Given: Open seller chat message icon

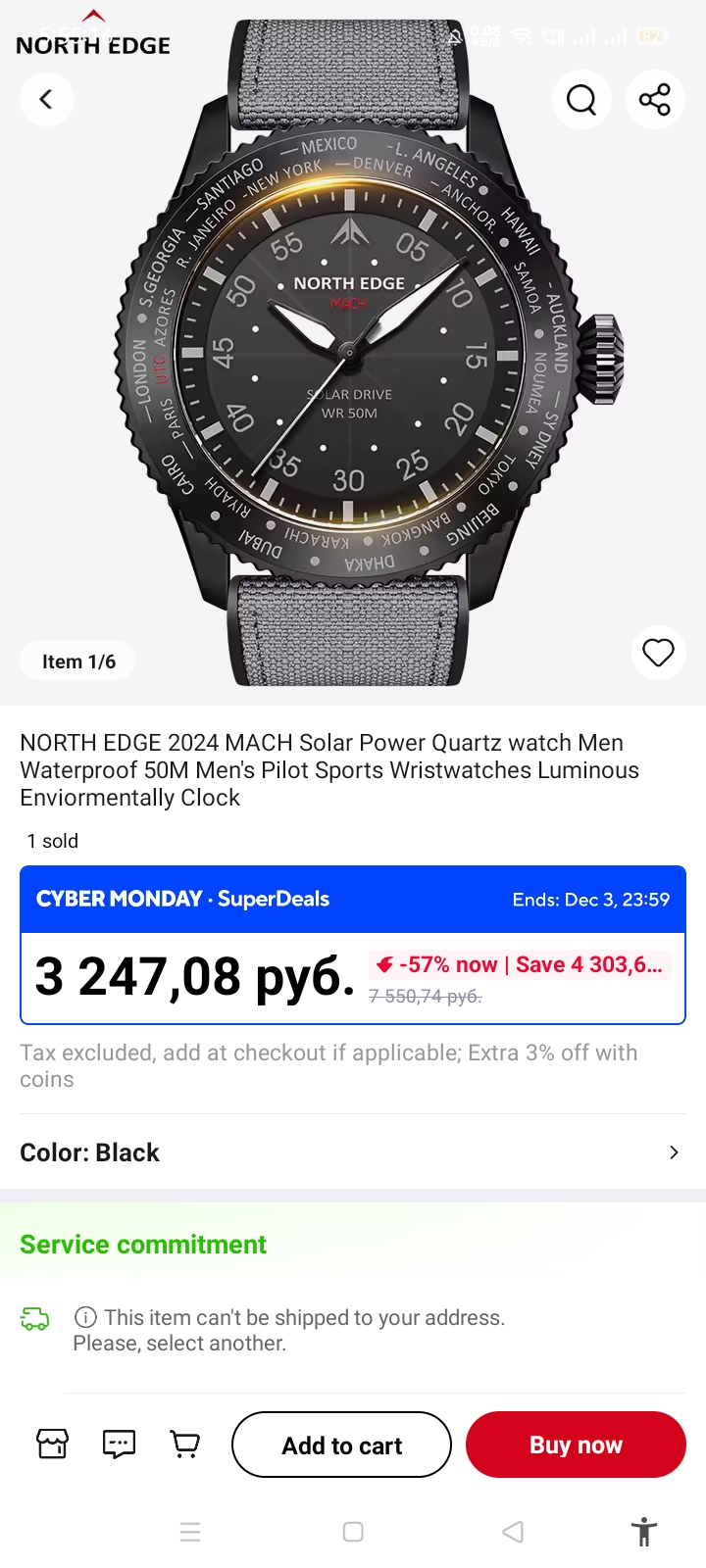Looking at the screenshot, I should pyautogui.click(x=119, y=1444).
